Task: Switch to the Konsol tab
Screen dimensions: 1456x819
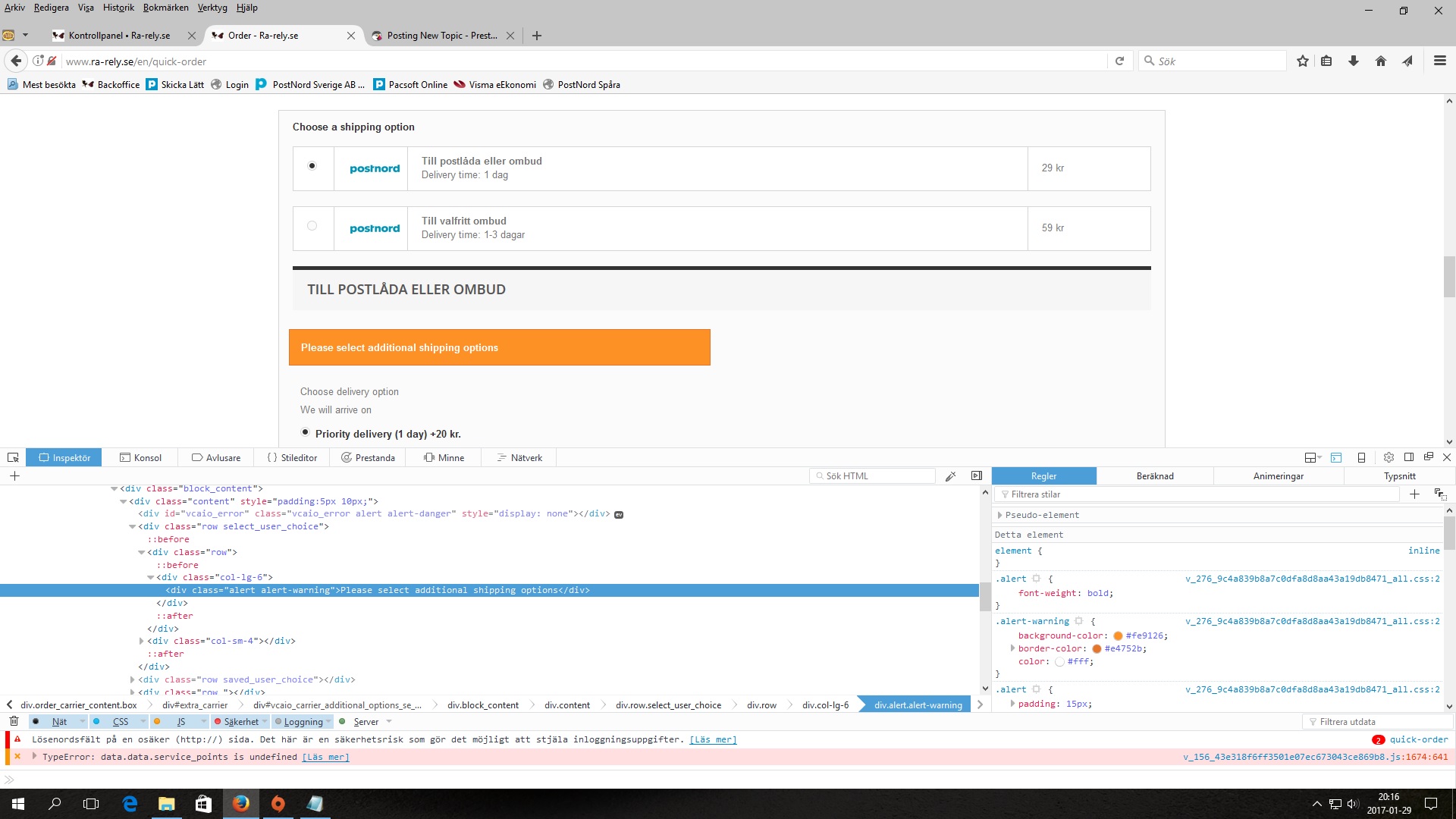Action: tap(141, 457)
